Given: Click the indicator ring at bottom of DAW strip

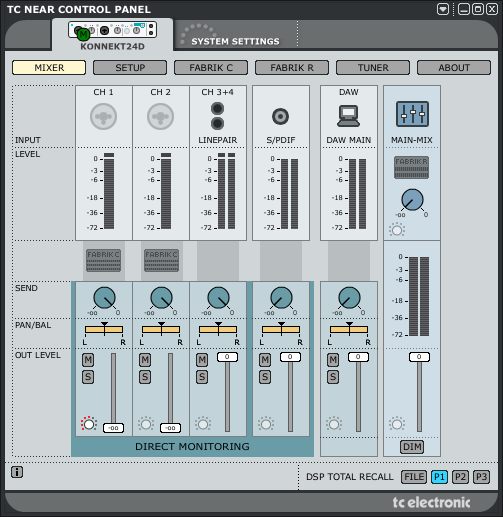Looking at the screenshot, I should (334, 424).
